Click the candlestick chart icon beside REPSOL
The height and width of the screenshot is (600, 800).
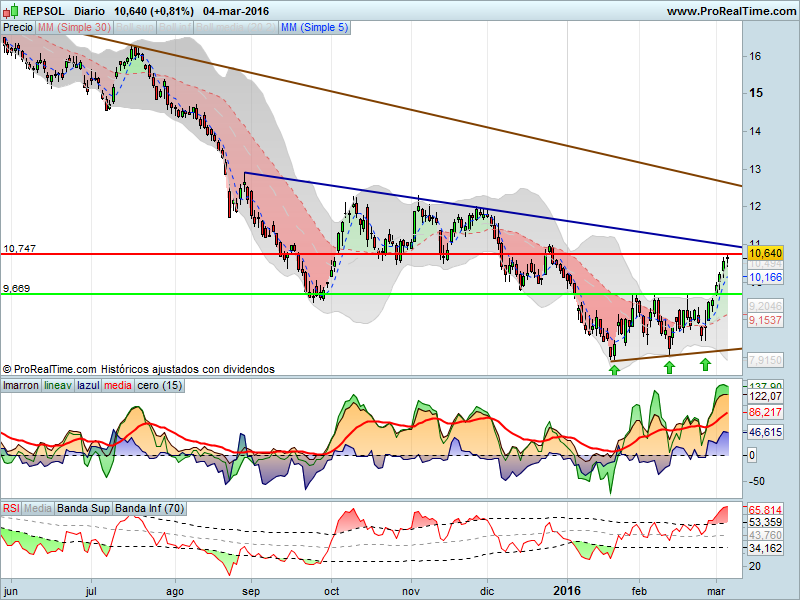tap(11, 10)
